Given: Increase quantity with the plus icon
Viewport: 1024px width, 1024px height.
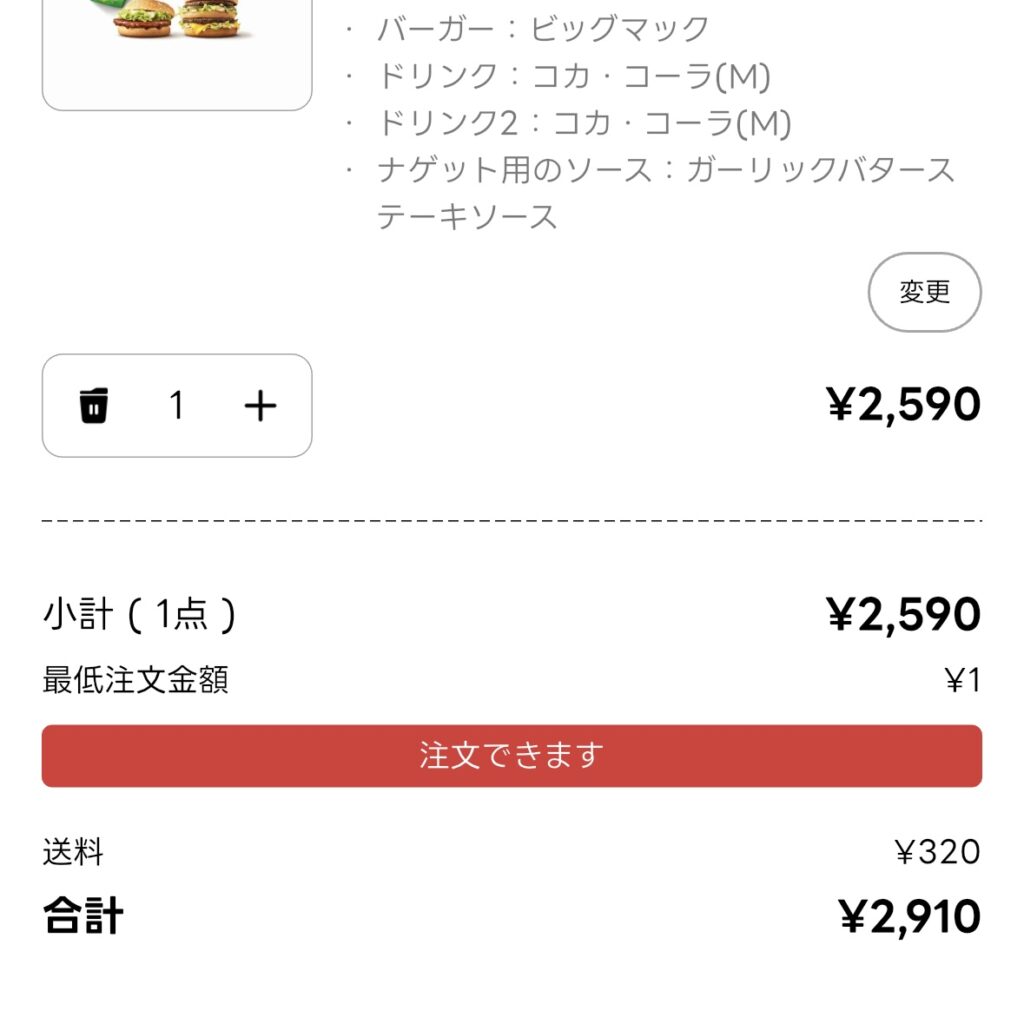Looking at the screenshot, I should [x=260, y=406].
